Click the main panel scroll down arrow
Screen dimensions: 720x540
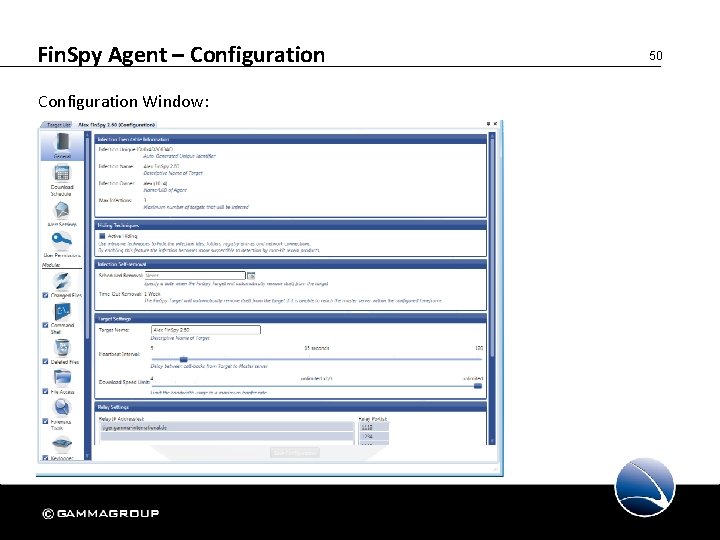coord(492,441)
